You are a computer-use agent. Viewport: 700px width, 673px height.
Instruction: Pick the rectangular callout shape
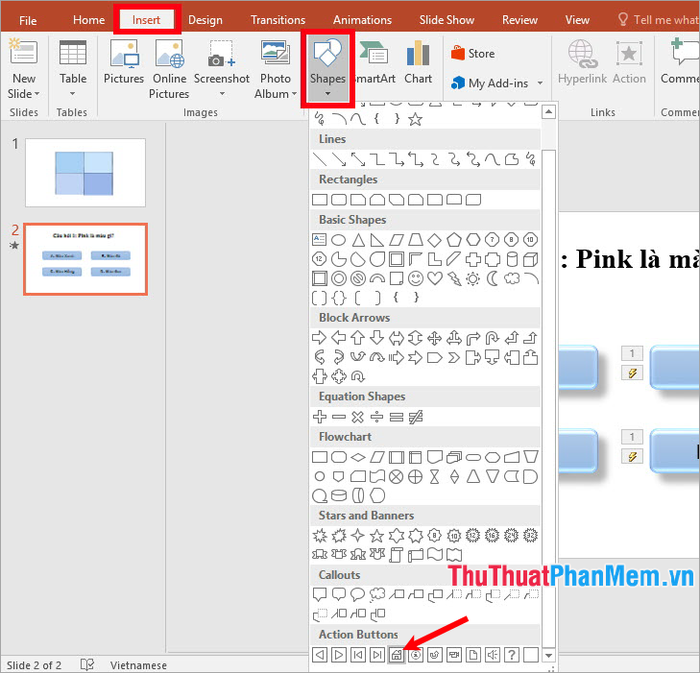(320, 594)
